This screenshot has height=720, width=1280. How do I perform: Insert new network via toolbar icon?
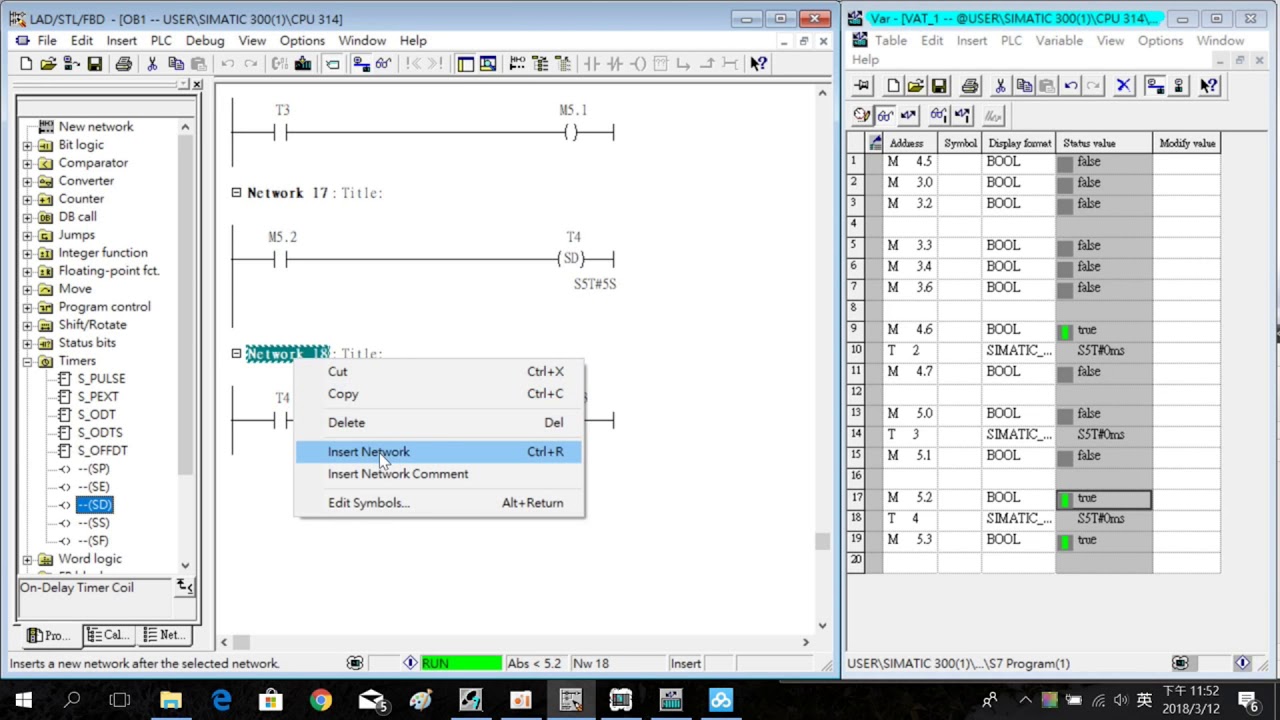tap(517, 64)
